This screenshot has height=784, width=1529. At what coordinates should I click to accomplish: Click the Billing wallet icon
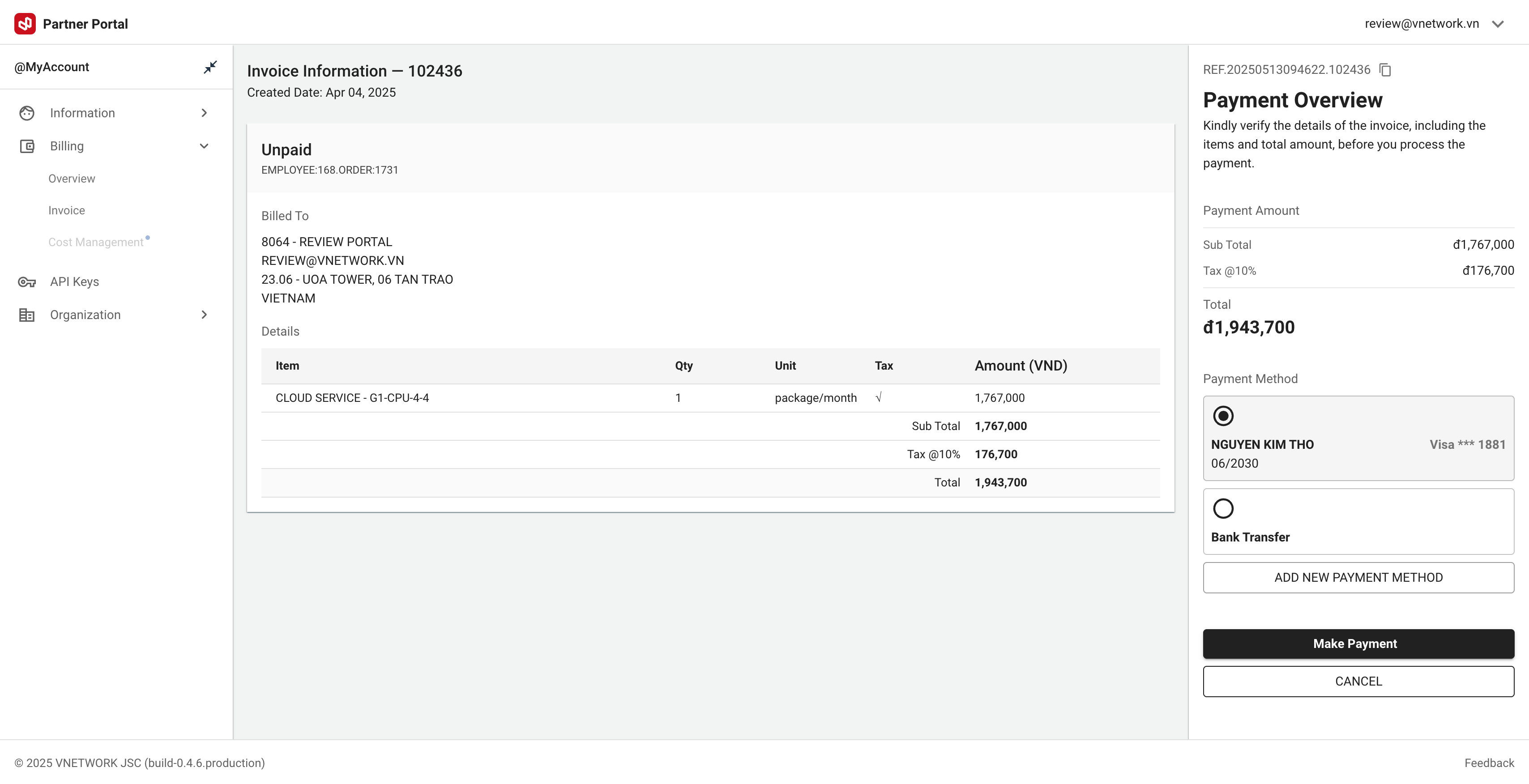(27, 146)
